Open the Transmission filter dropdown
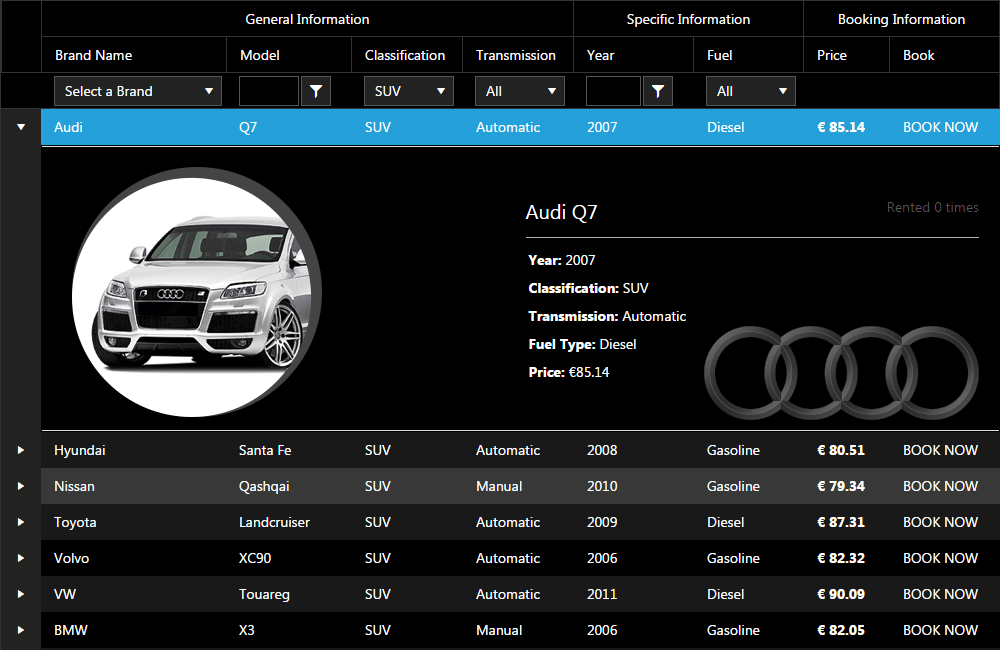This screenshot has height=650, width=1000. click(519, 91)
